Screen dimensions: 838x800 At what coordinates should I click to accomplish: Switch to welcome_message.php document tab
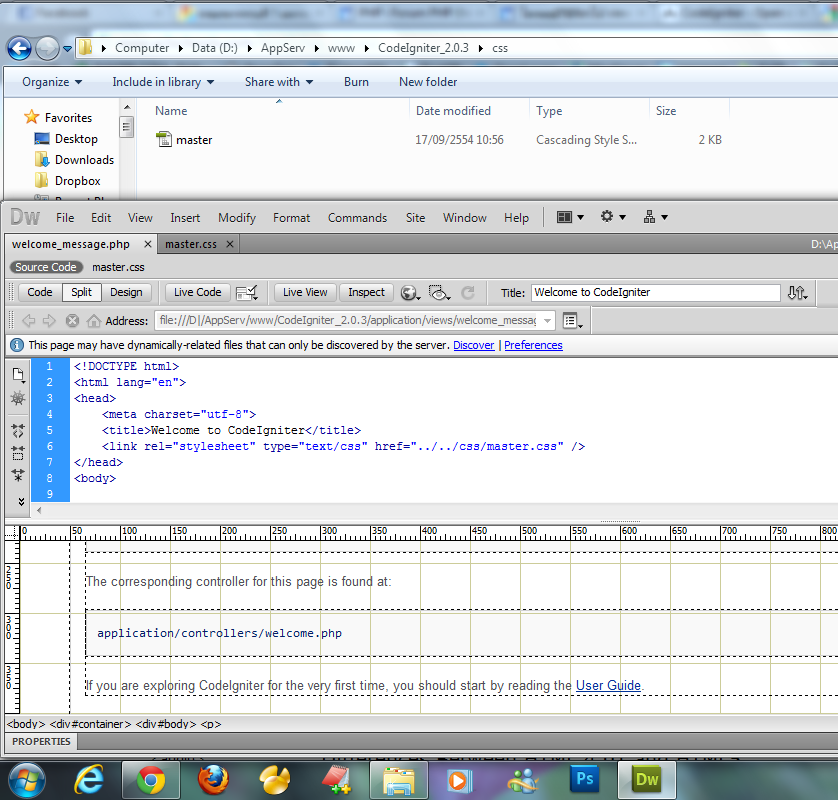(x=71, y=244)
